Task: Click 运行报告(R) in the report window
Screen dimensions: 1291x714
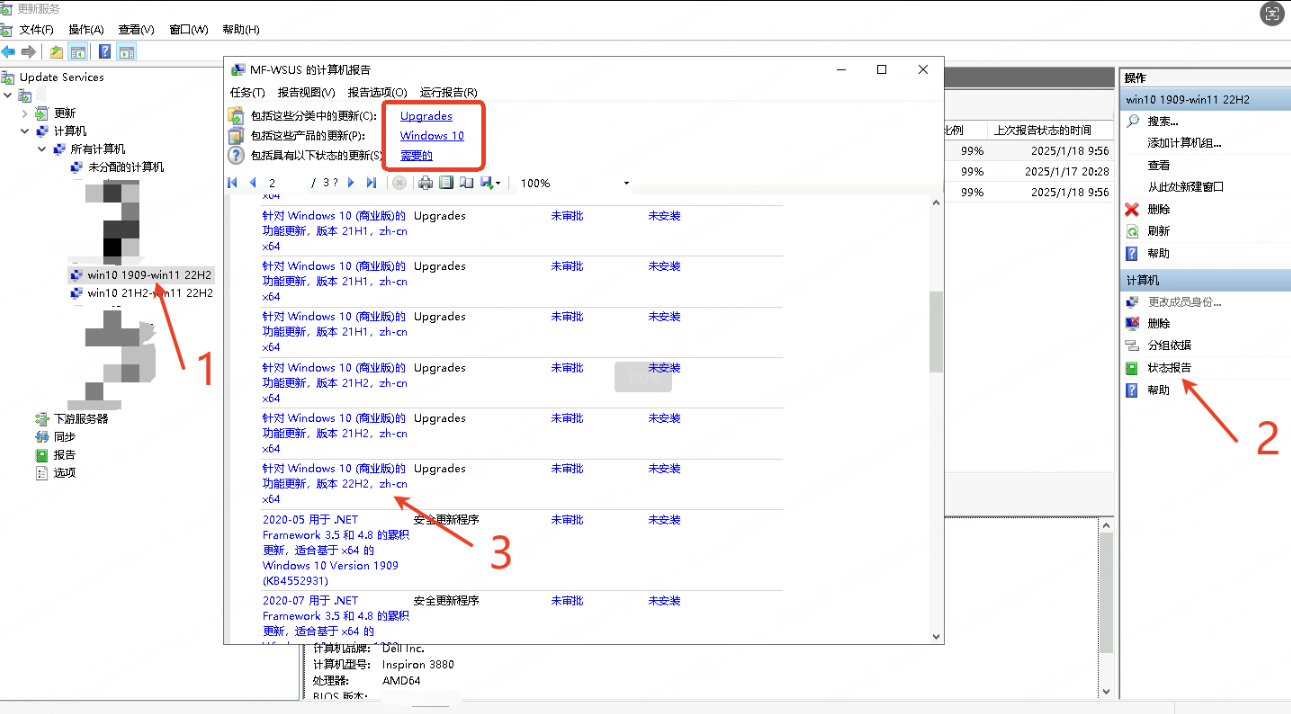Action: tap(448, 93)
